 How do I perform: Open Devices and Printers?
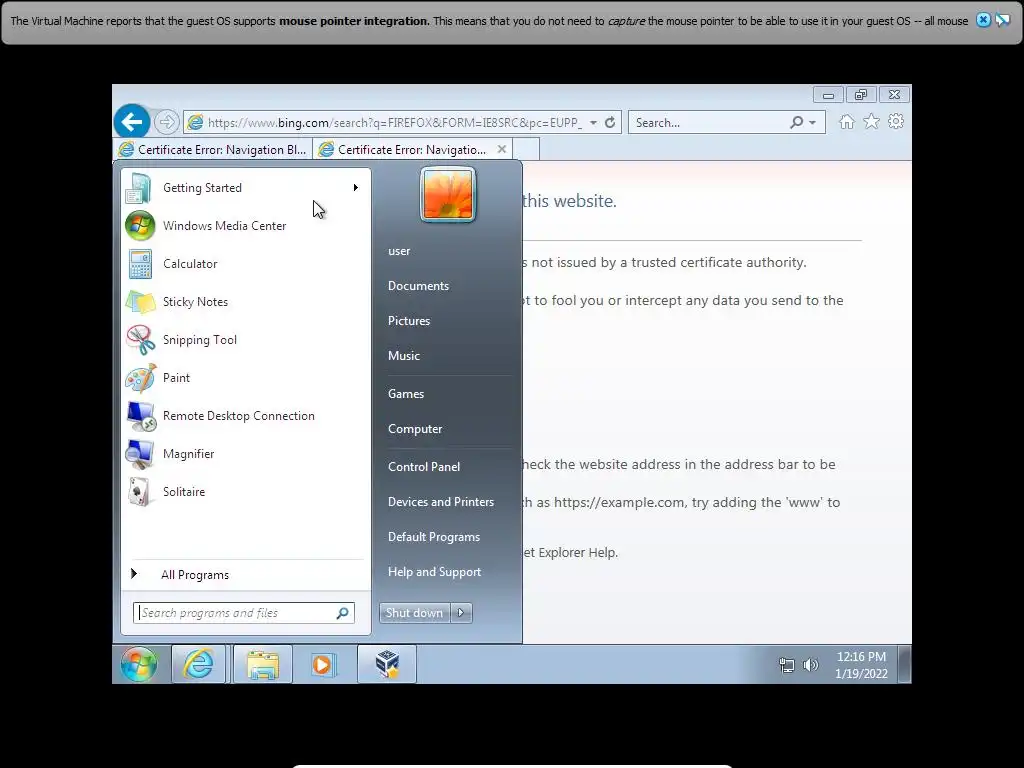(441, 502)
